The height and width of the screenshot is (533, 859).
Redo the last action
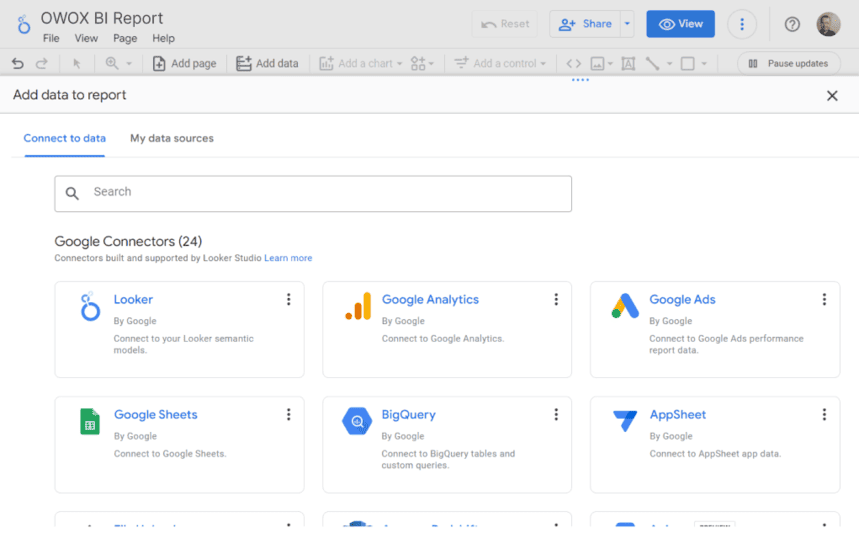click(41, 64)
